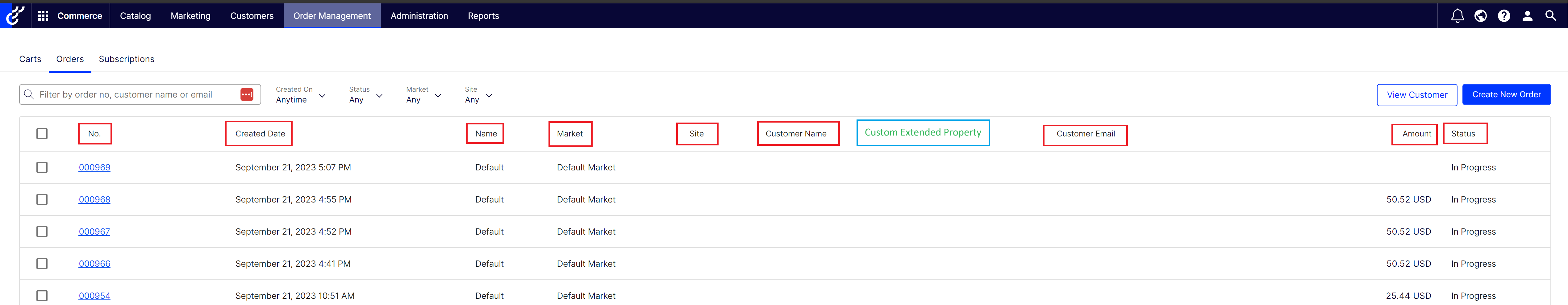Open order 000968 link
The width and height of the screenshot is (1568, 305).
[94, 200]
